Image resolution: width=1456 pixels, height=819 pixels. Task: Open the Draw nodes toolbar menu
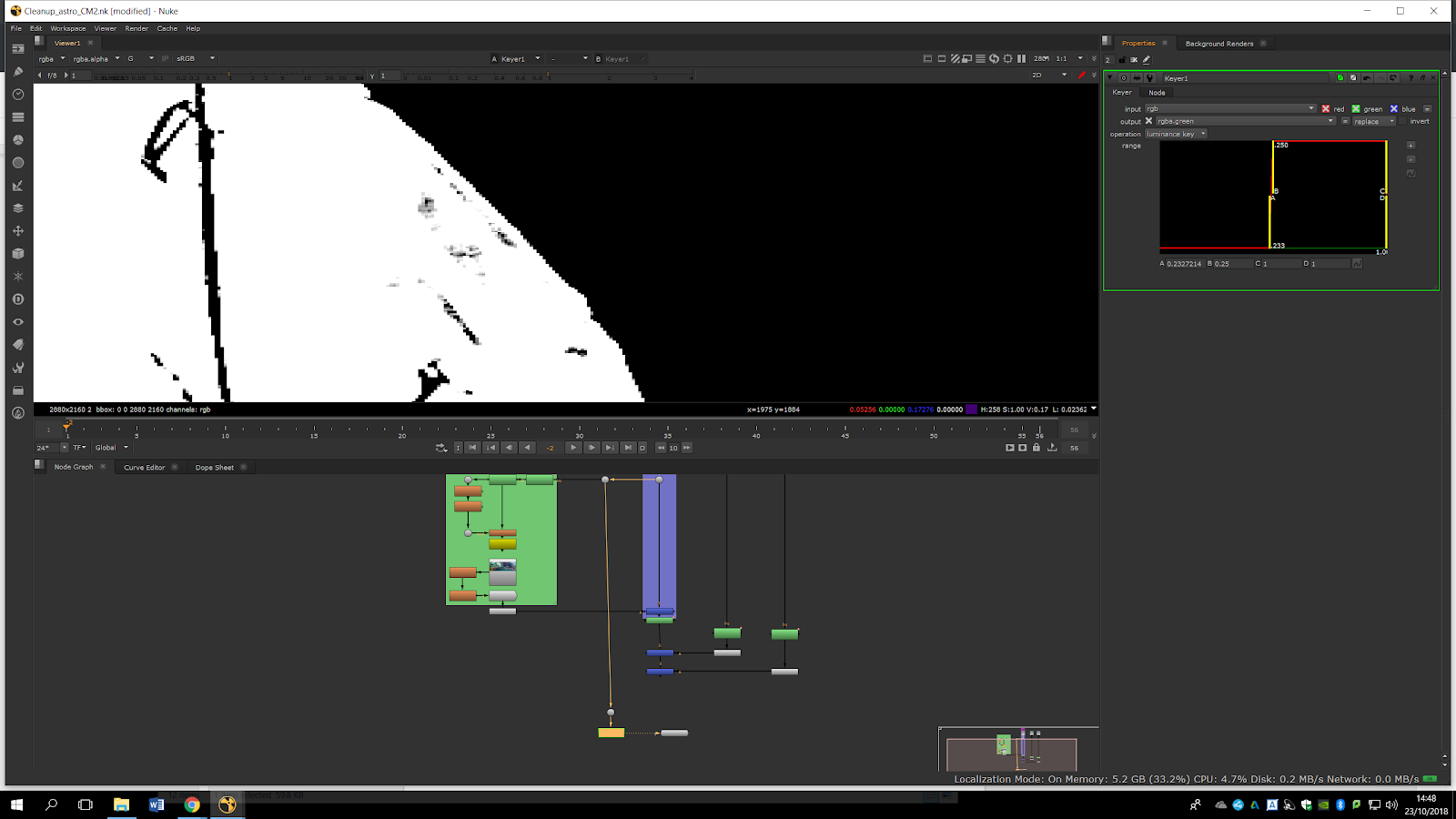pos(17,72)
